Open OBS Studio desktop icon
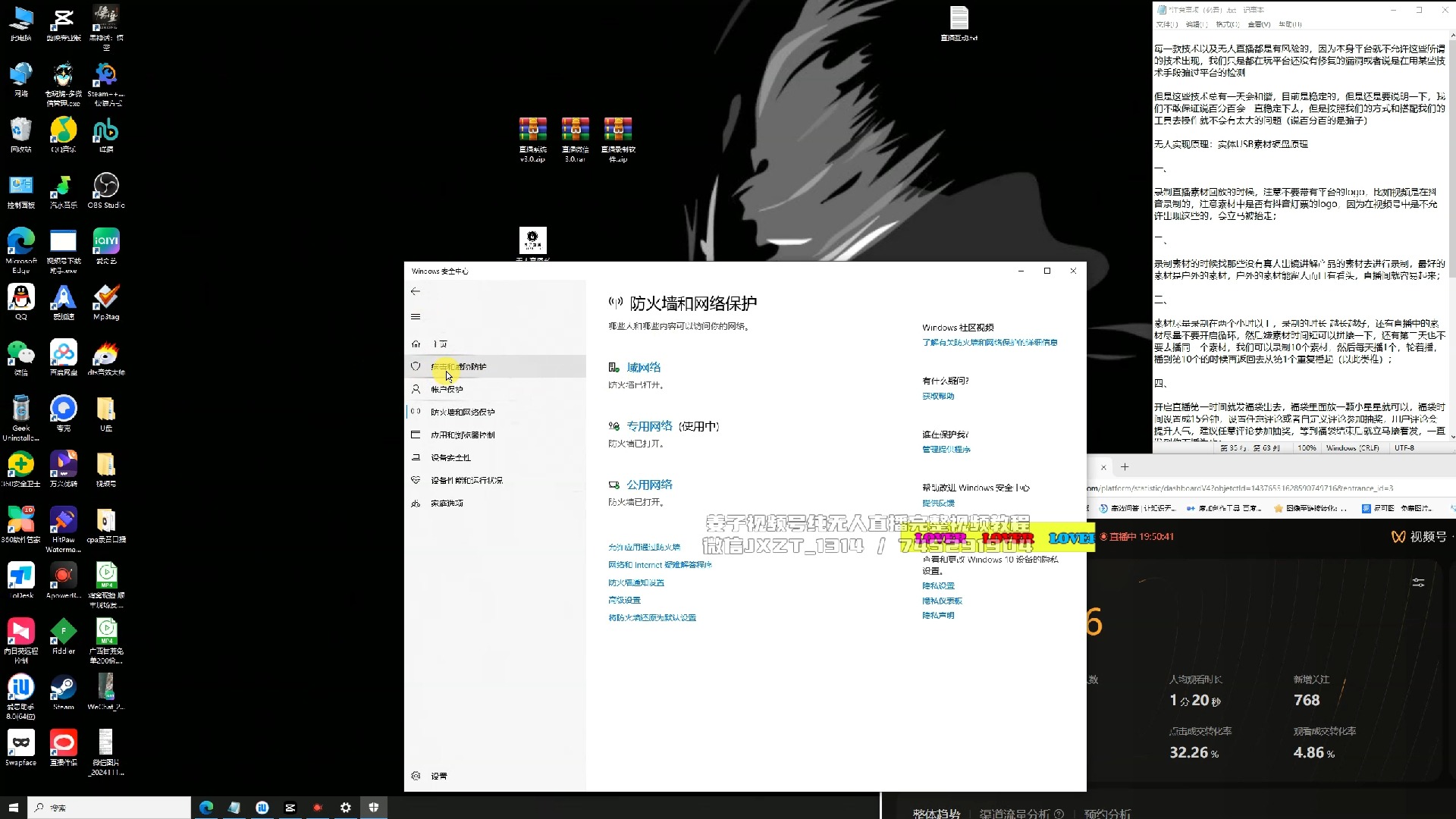Screen dimensions: 1456x819 [x=106, y=191]
